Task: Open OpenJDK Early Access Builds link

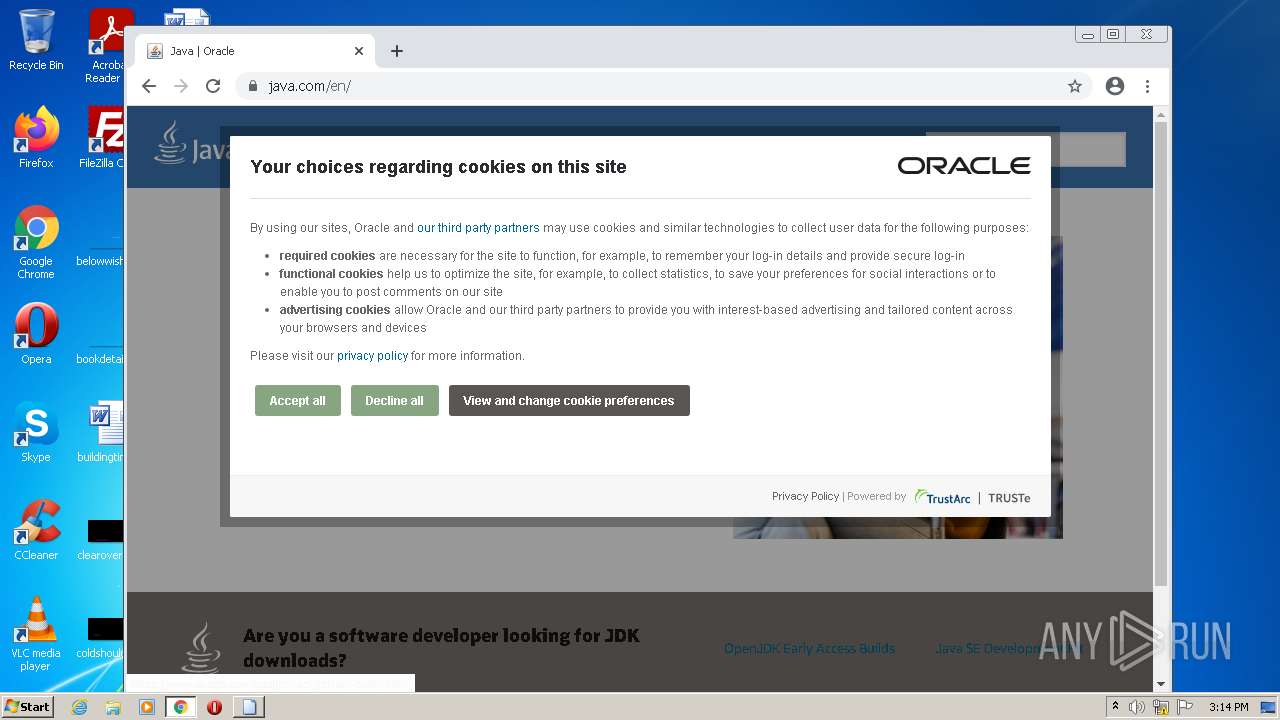Action: coord(809,648)
